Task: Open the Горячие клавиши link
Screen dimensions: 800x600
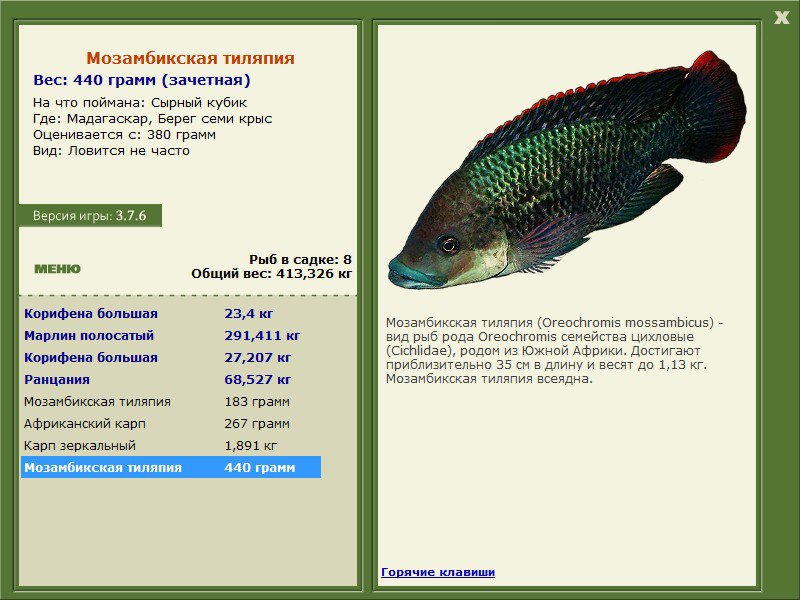Action: click(437, 572)
